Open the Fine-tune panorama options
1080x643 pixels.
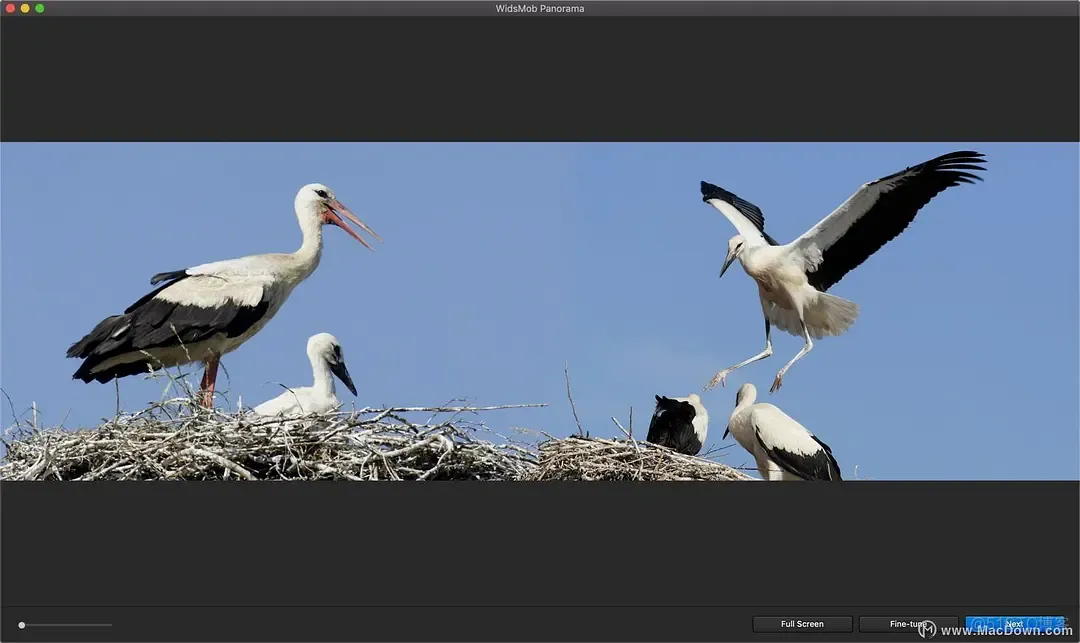[x=908, y=624]
